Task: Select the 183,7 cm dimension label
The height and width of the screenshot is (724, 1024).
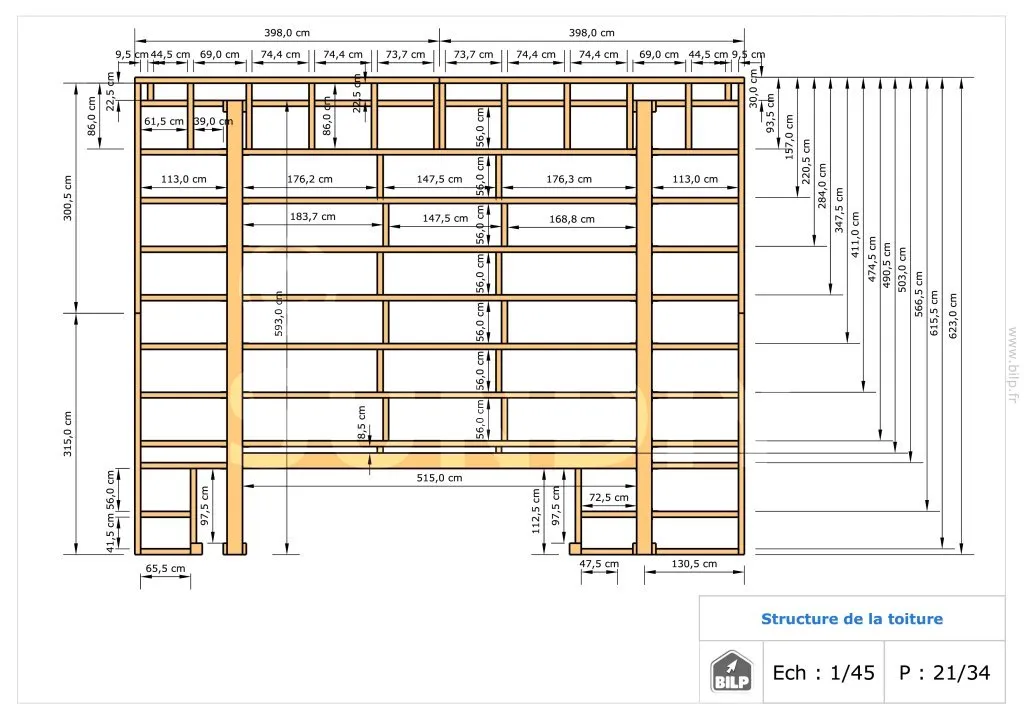Action: (x=312, y=216)
